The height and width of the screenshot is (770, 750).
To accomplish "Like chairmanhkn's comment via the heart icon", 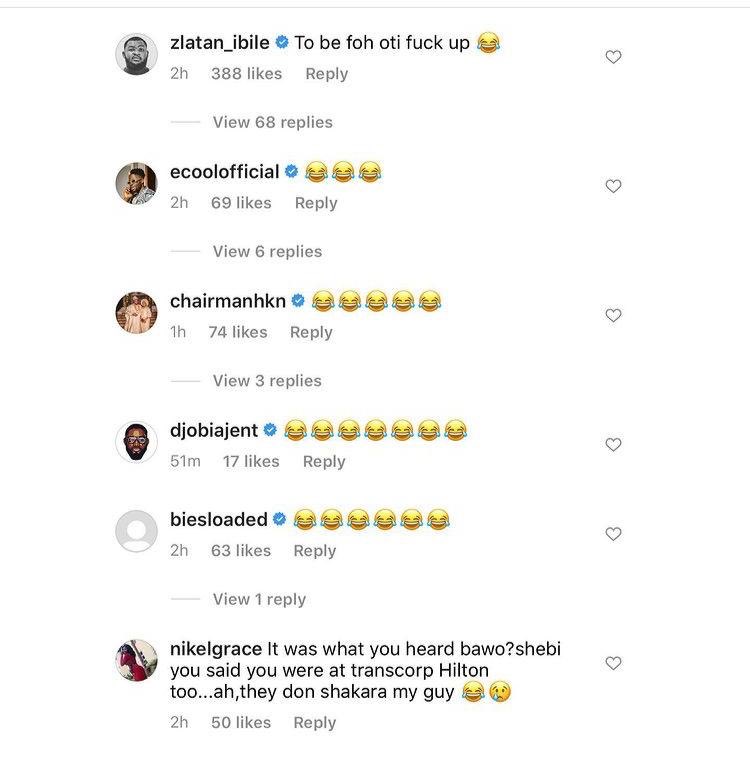I will (x=614, y=315).
